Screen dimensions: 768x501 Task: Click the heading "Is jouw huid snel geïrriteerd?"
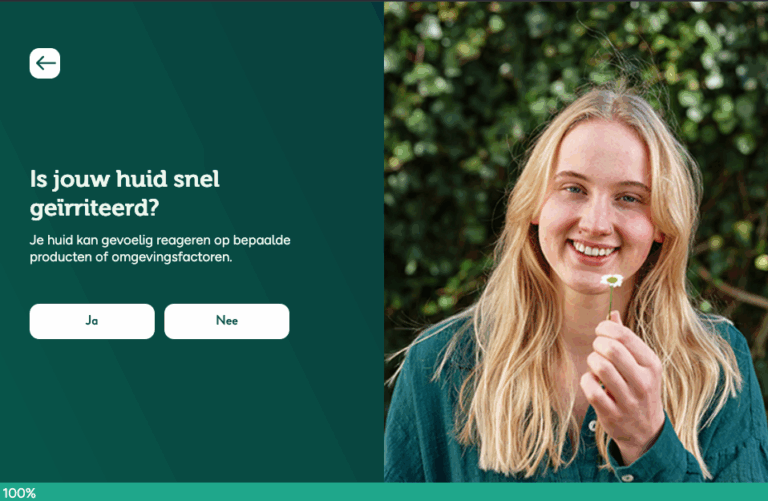click(125, 193)
